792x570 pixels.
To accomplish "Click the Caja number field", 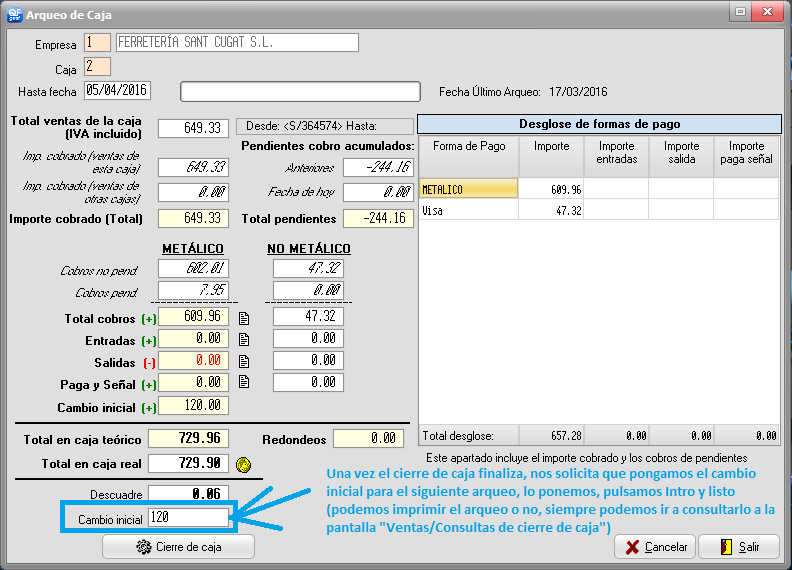I will pyautogui.click(x=97, y=67).
